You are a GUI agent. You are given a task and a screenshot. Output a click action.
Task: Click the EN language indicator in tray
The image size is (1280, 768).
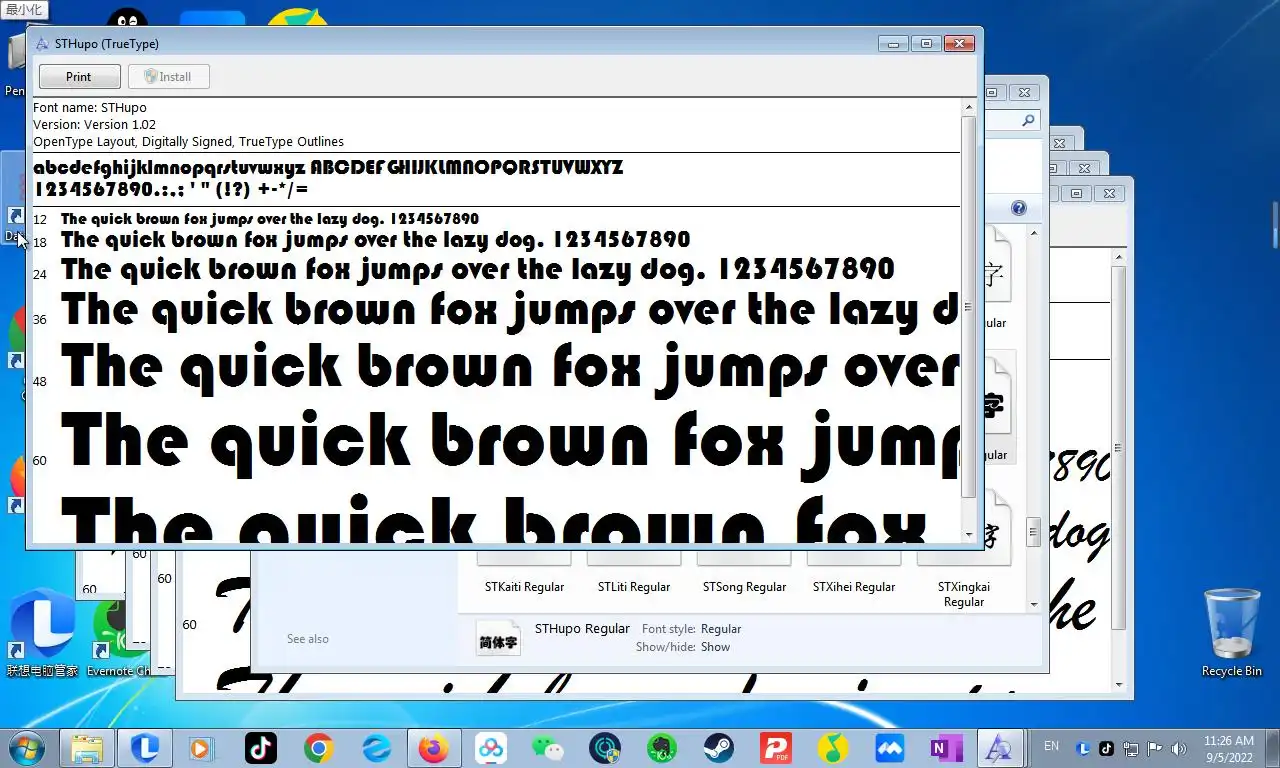click(x=1051, y=746)
